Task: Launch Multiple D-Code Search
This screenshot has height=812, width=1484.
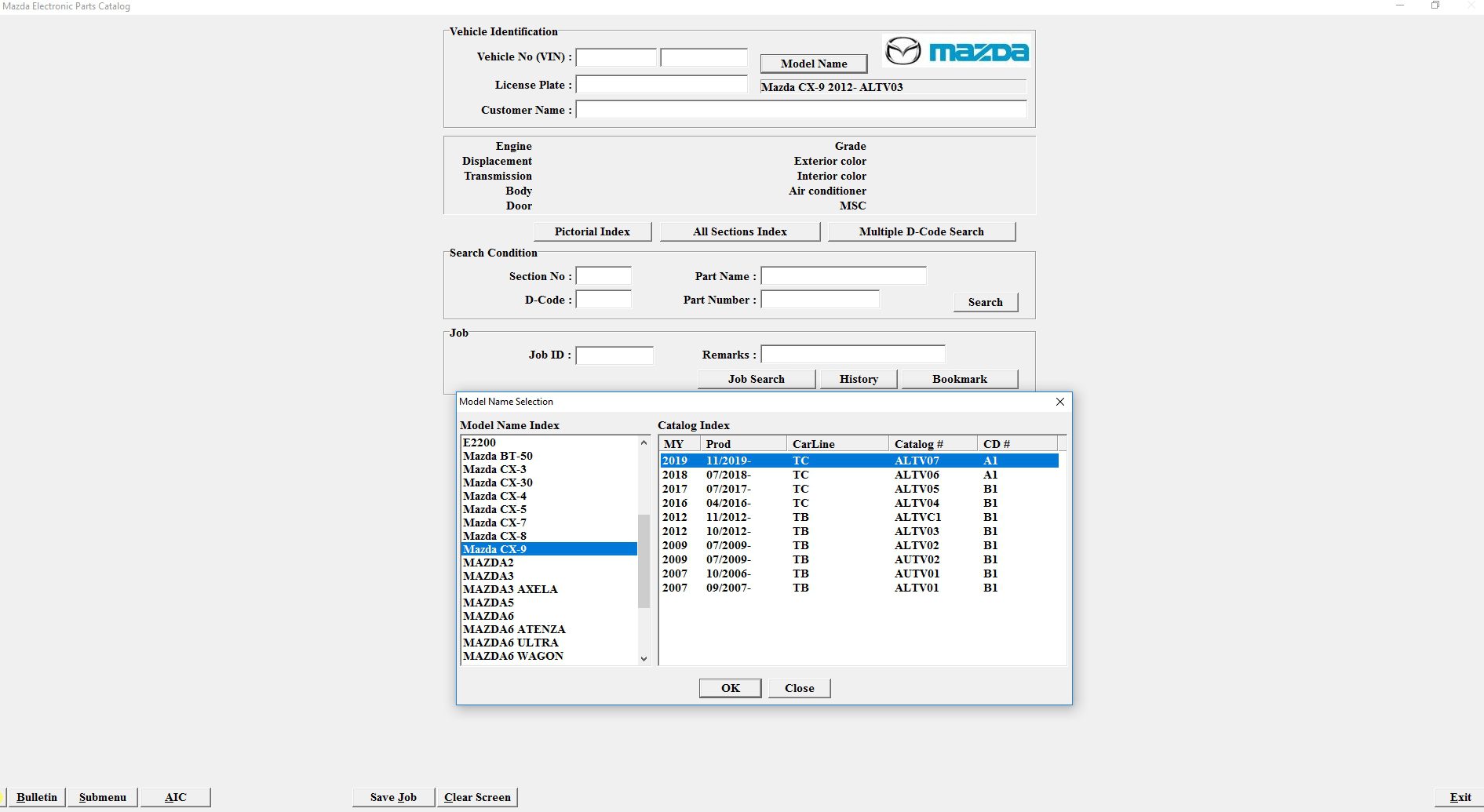Action: (921, 231)
